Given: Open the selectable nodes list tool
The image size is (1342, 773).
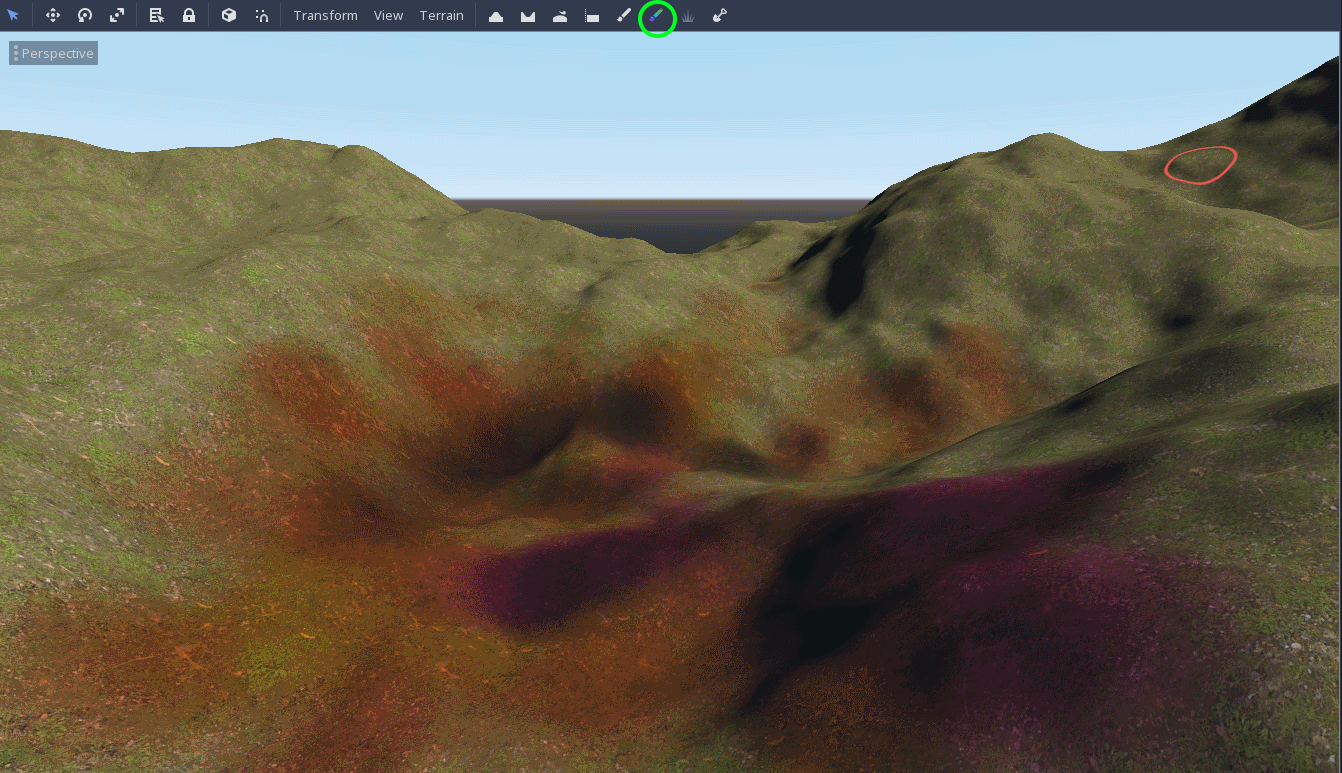Looking at the screenshot, I should pyautogui.click(x=156, y=15).
